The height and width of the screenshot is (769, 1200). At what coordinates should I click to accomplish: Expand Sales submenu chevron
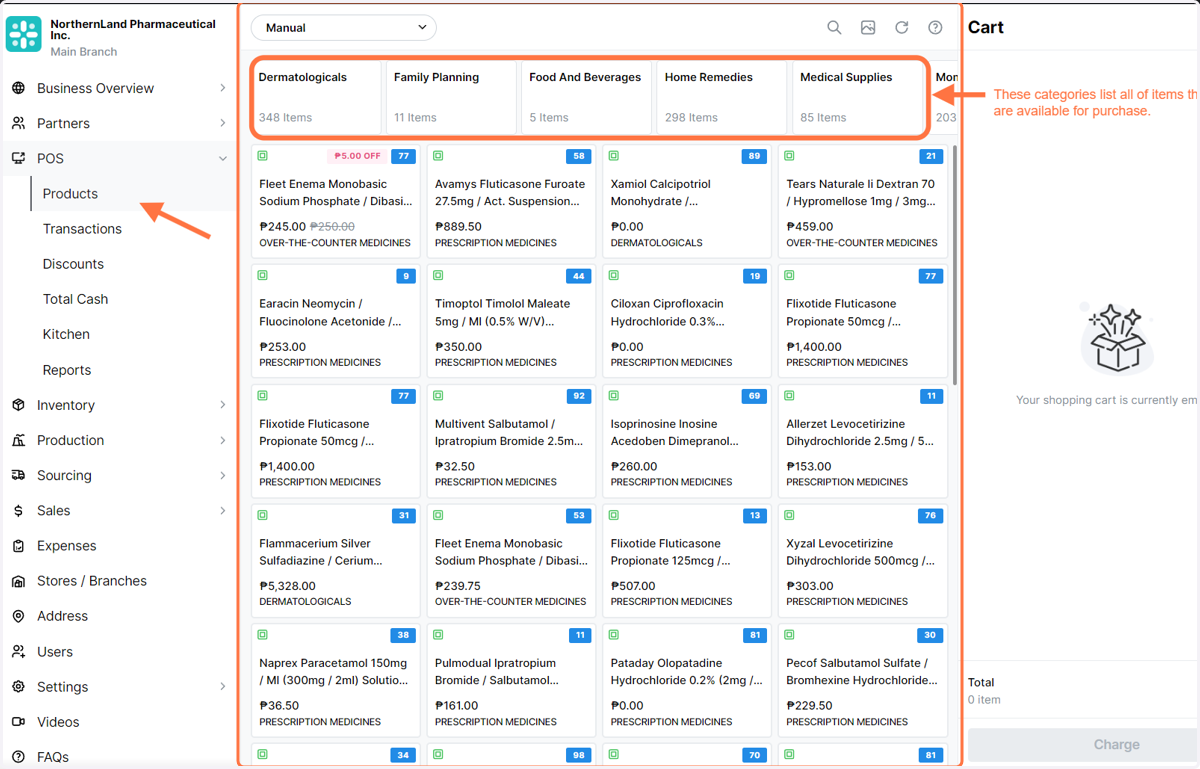tap(222, 510)
